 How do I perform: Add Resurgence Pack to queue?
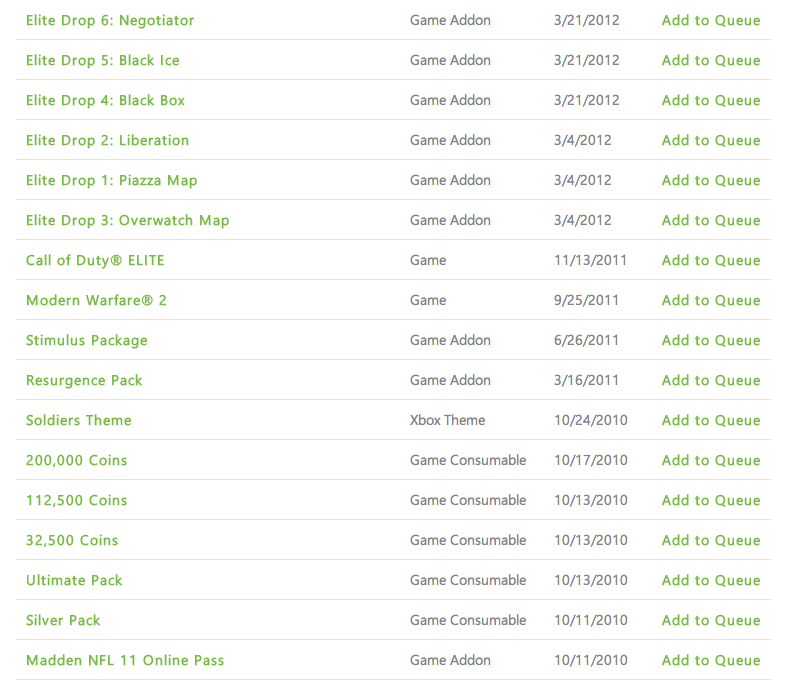pos(711,381)
